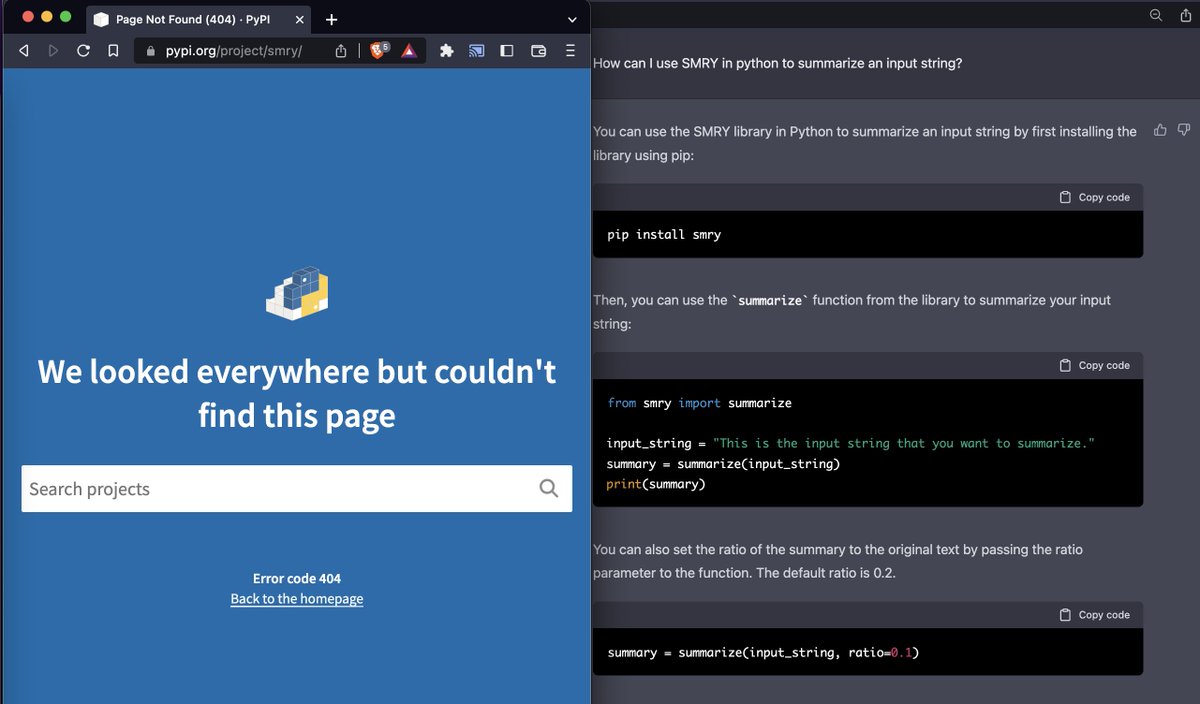Click the address bar URL pypi.org/project/smry/
This screenshot has height=704, width=1200.
[234, 50]
